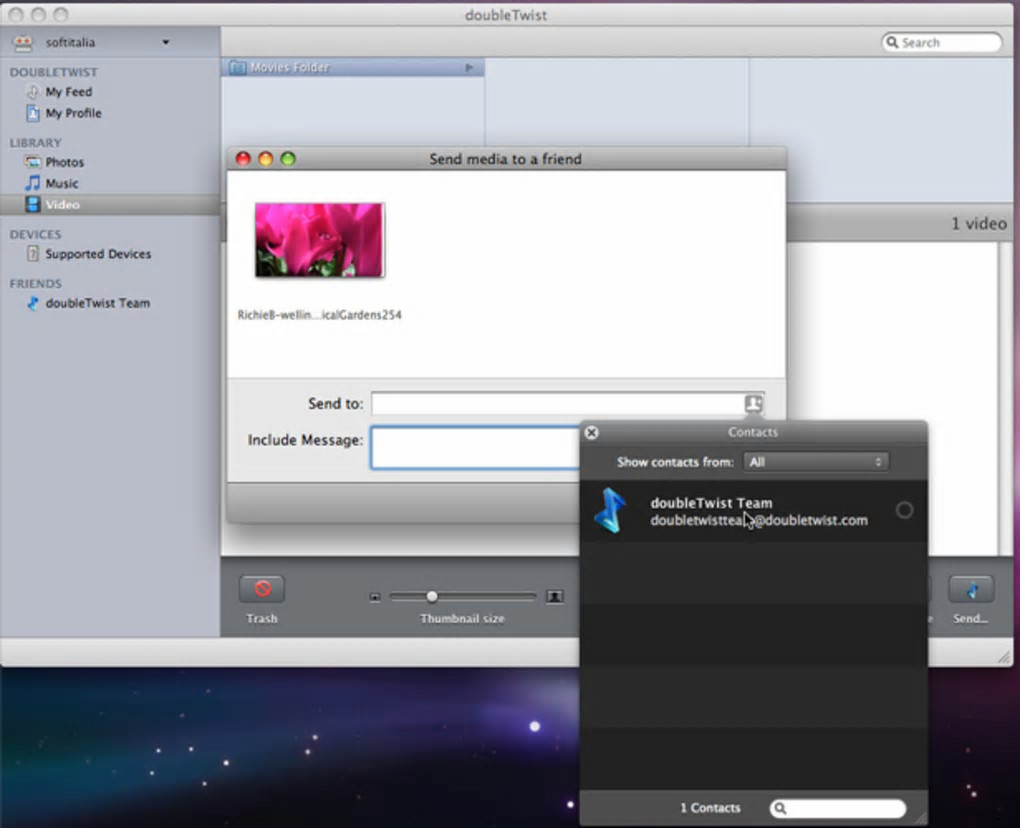Click the large thumbnail icon by the slider
The image size is (1020, 828).
point(554,596)
